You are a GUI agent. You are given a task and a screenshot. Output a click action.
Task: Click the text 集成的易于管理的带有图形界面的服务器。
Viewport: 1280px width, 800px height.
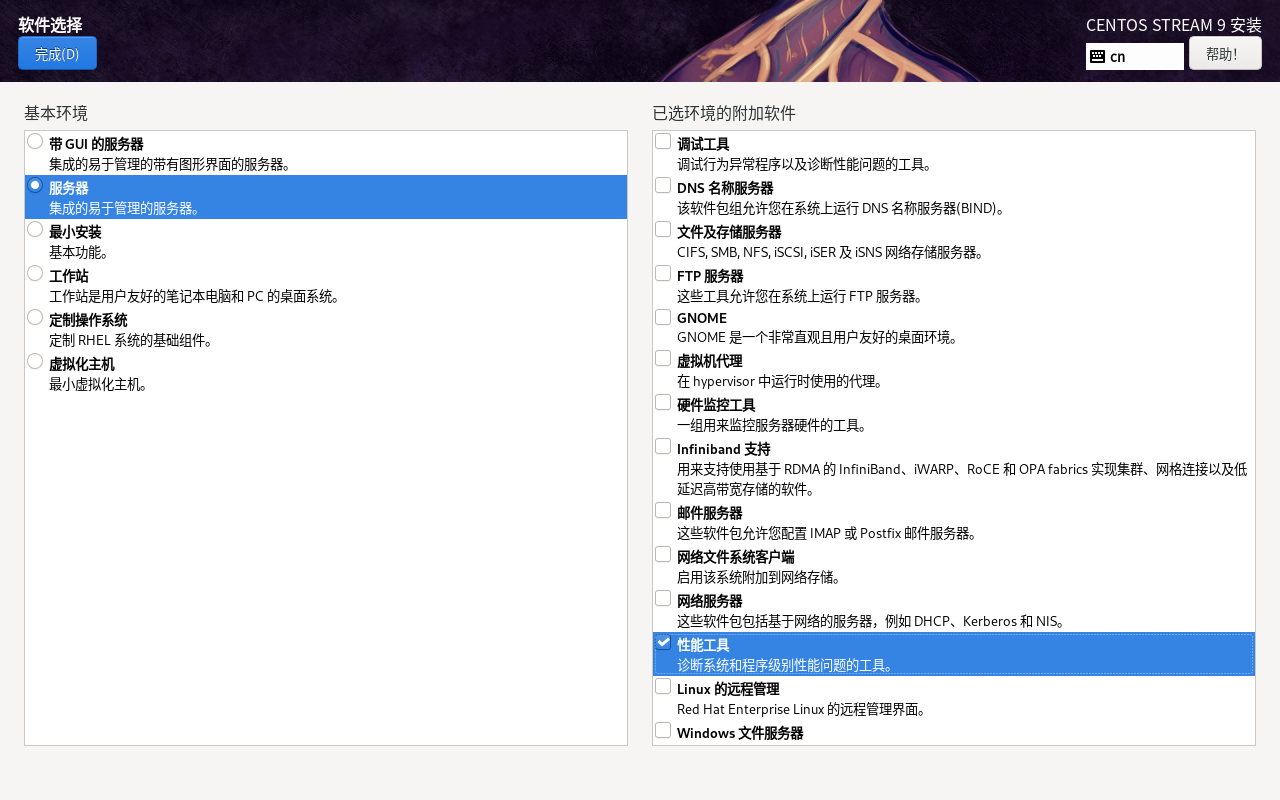tap(170, 164)
